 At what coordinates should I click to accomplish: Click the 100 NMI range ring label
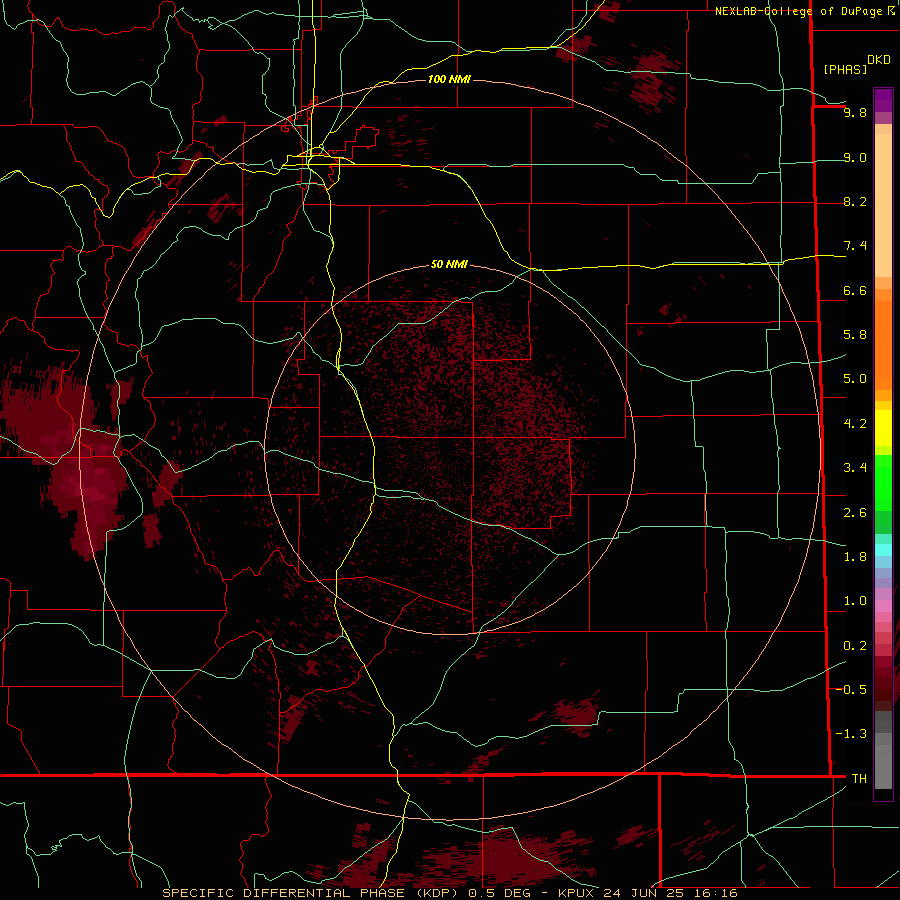[449, 79]
